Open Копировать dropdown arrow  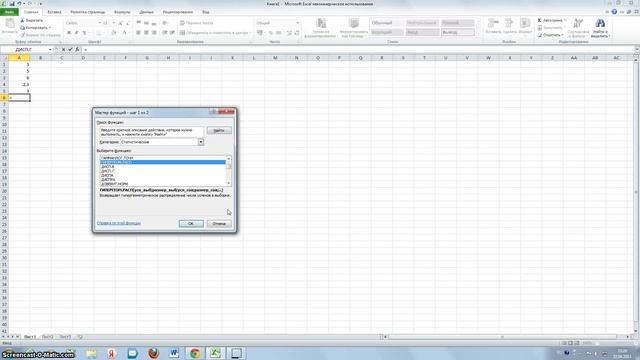(49, 28)
